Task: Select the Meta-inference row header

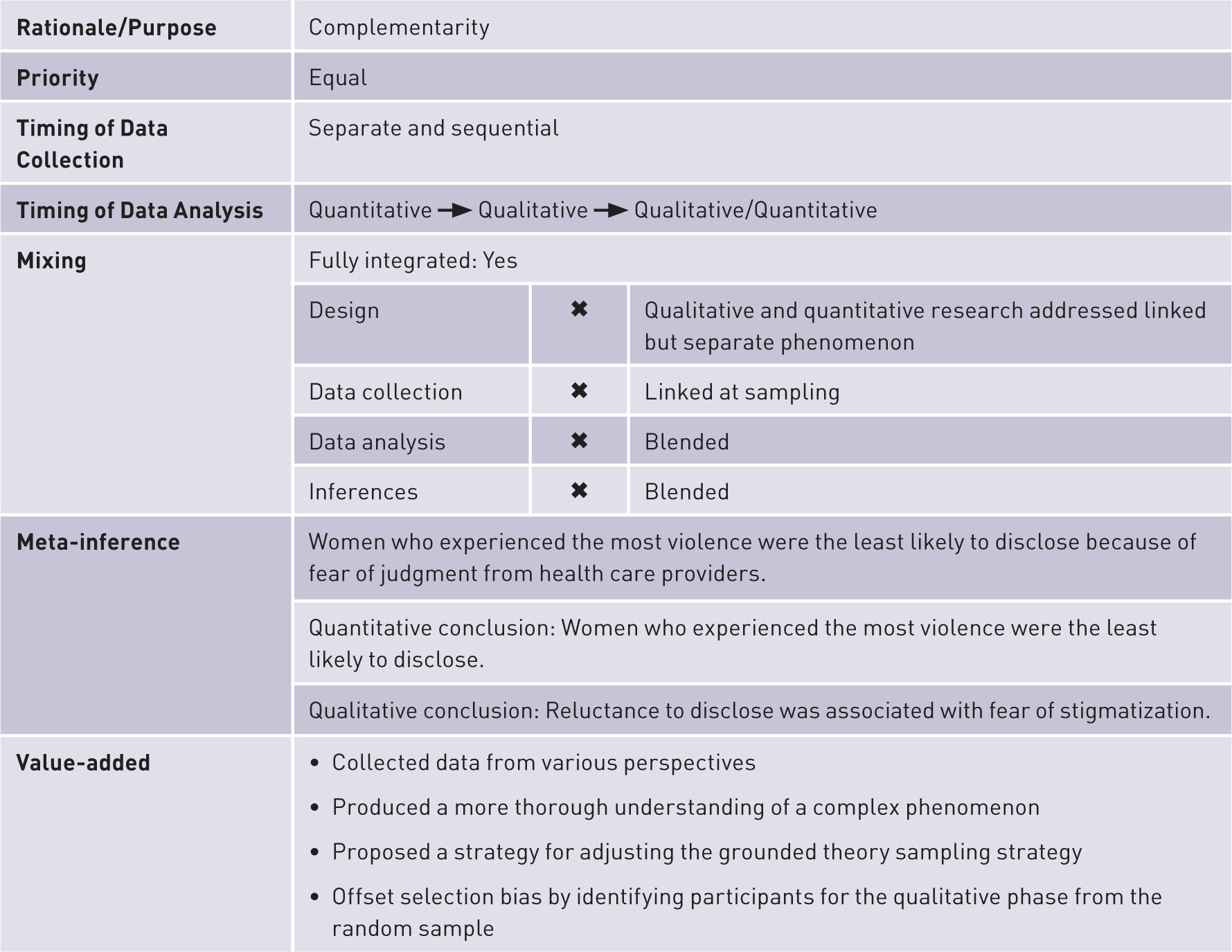Action: [98, 542]
